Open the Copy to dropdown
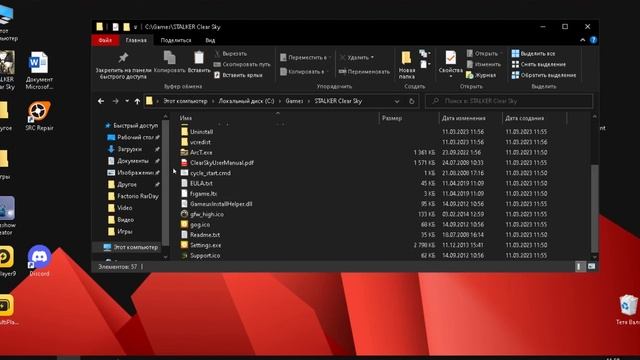Screen dimensions: 640x360 click(304, 72)
